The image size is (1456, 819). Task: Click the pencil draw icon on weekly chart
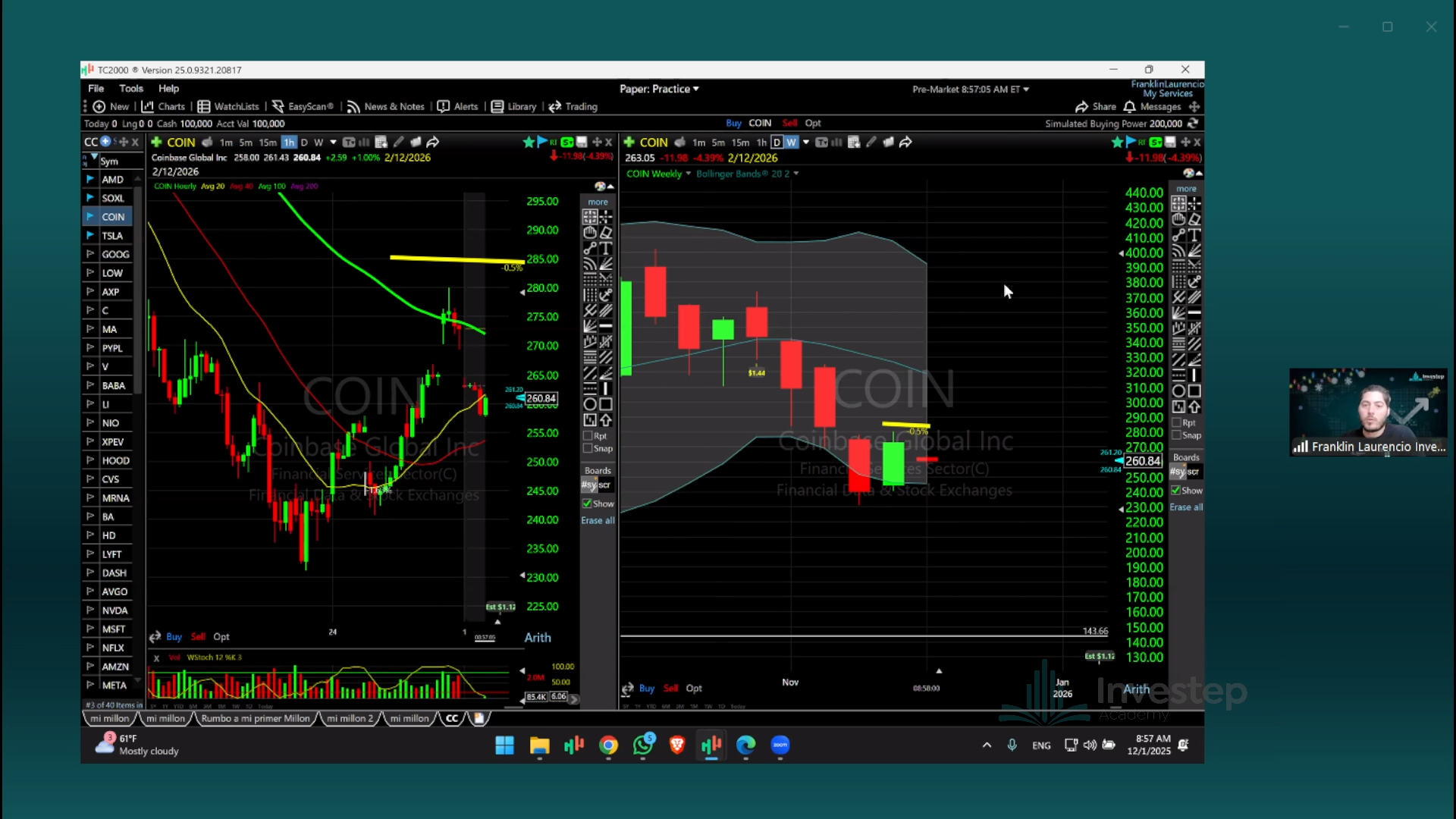871,142
